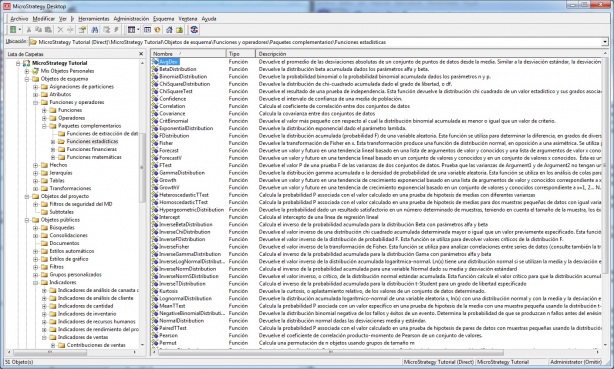Click the up one folder toolbar icon
The image size is (614, 369).
[x=179, y=30]
